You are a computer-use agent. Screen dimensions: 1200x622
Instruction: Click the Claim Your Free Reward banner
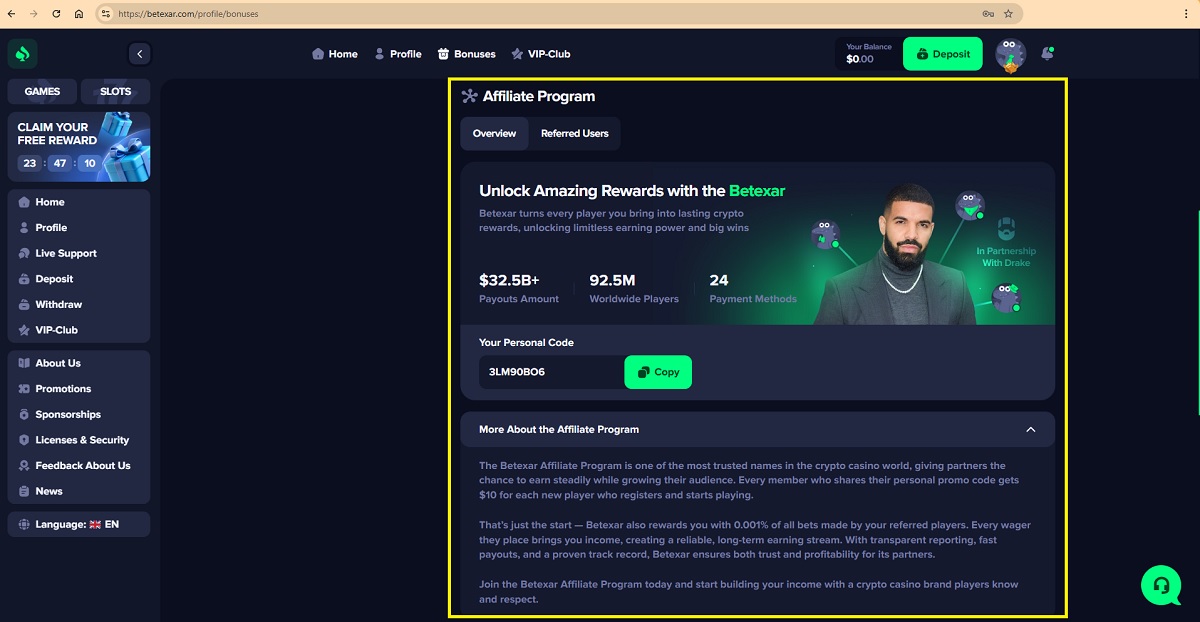[79, 146]
